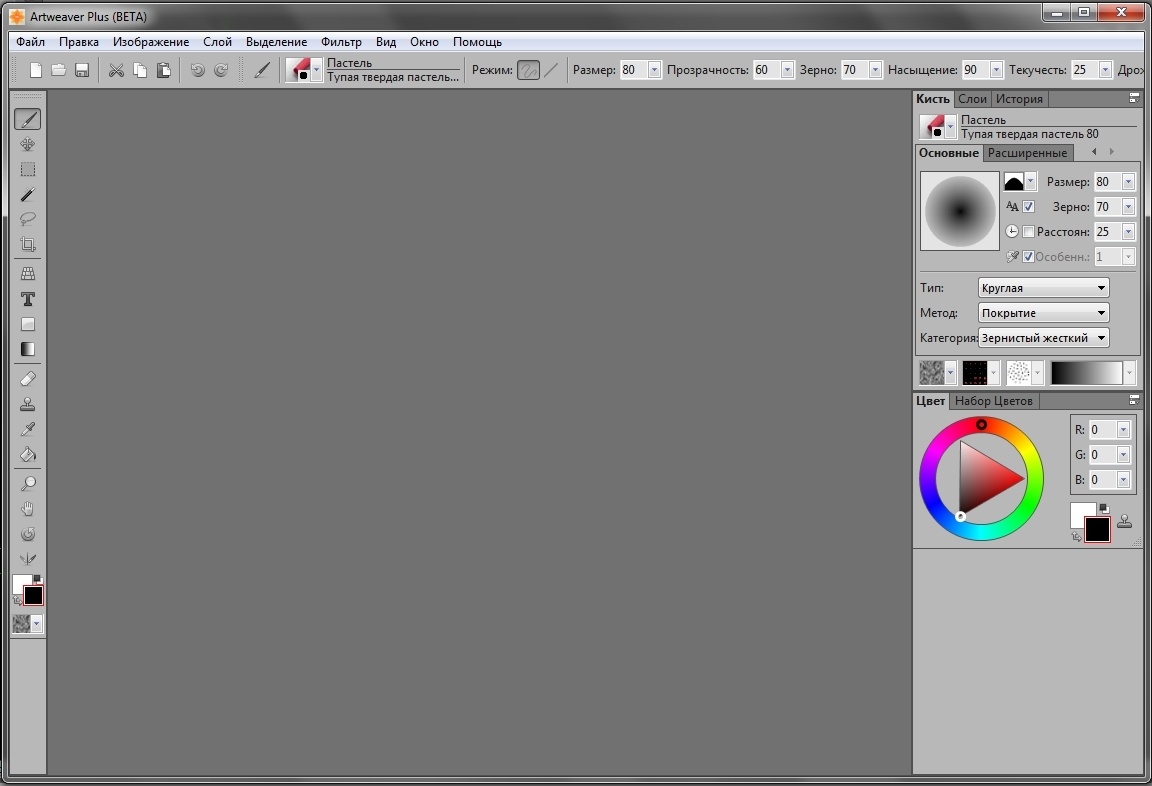
Task: Click the gradient preview bar in brush panel
Action: 1087,373
